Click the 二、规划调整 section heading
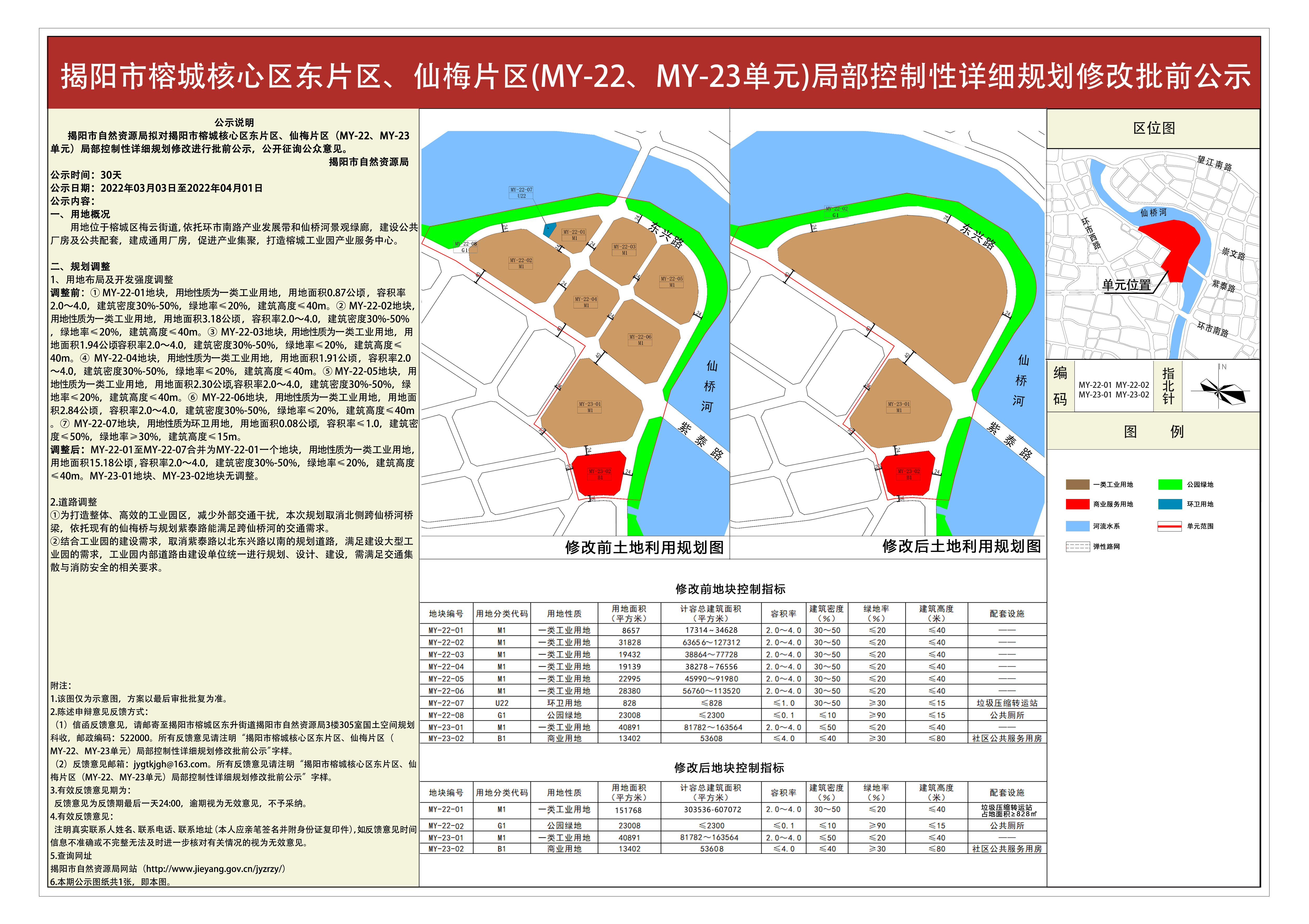The width and height of the screenshot is (1309, 924). click(80, 266)
